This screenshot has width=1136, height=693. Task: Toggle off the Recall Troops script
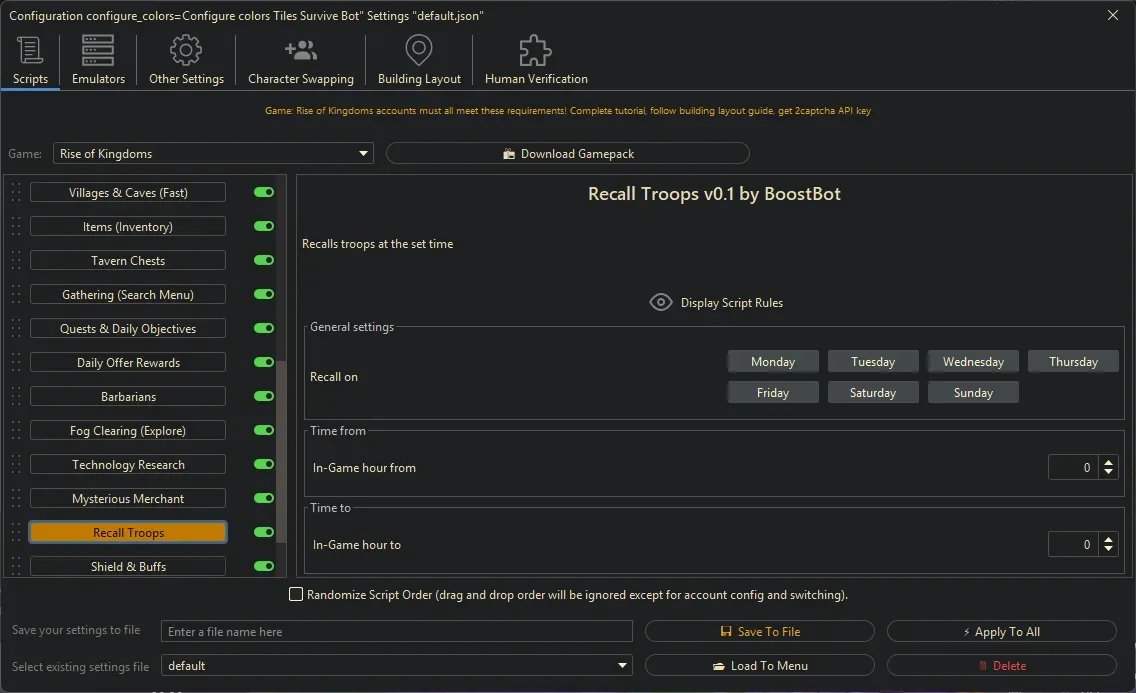pyautogui.click(x=264, y=533)
